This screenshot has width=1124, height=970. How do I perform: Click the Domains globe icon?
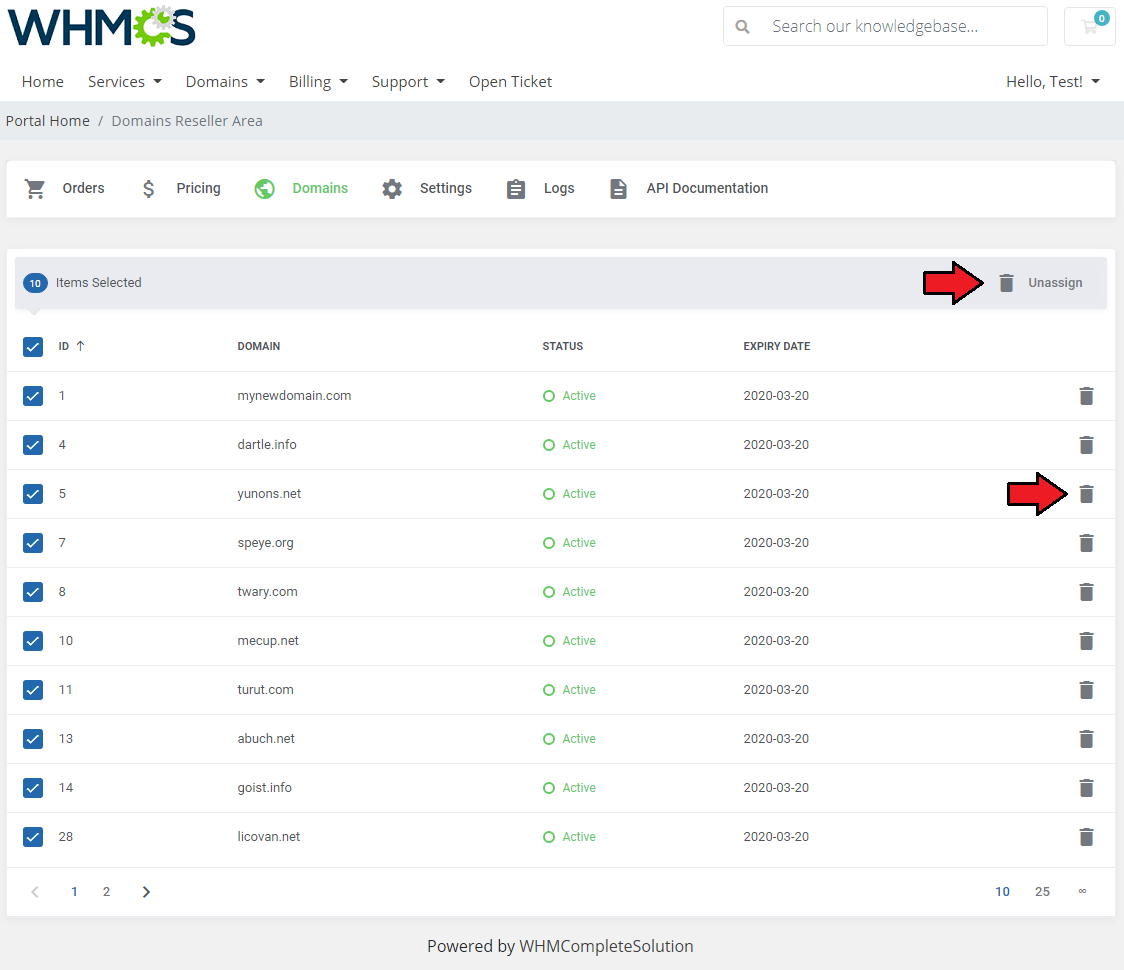tap(265, 189)
